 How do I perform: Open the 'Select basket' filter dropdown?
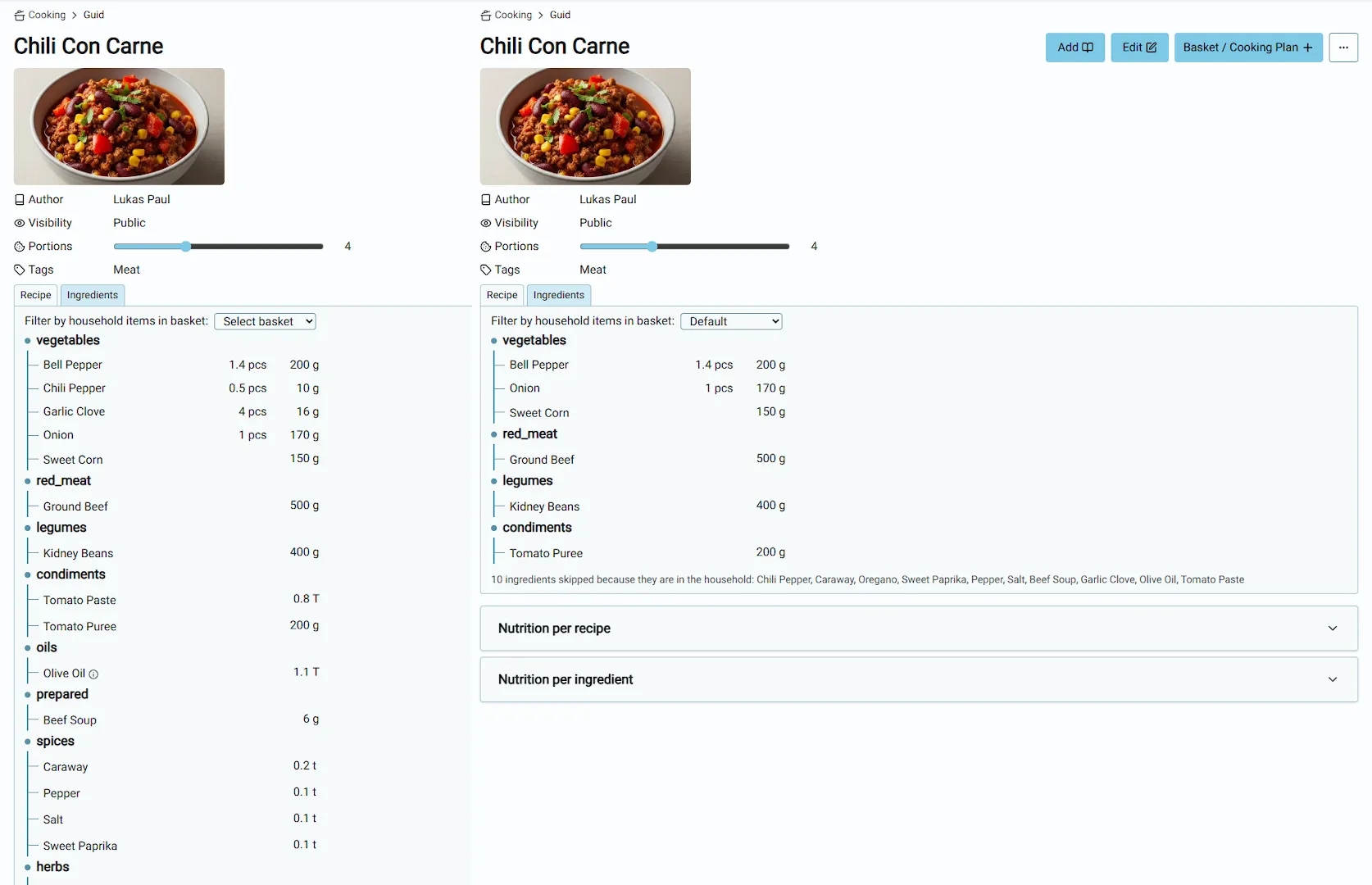265,322
